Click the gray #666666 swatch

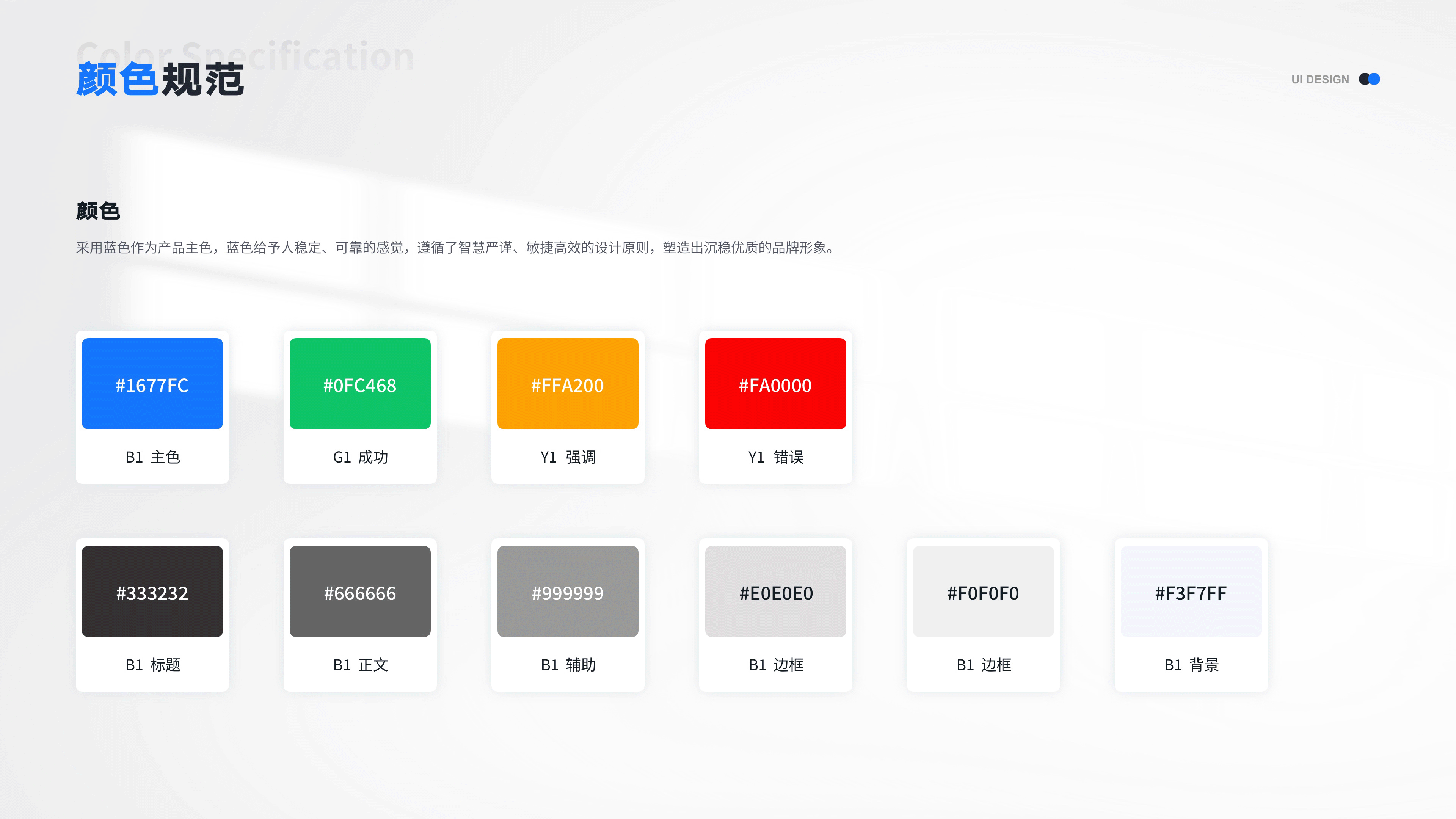359,591
